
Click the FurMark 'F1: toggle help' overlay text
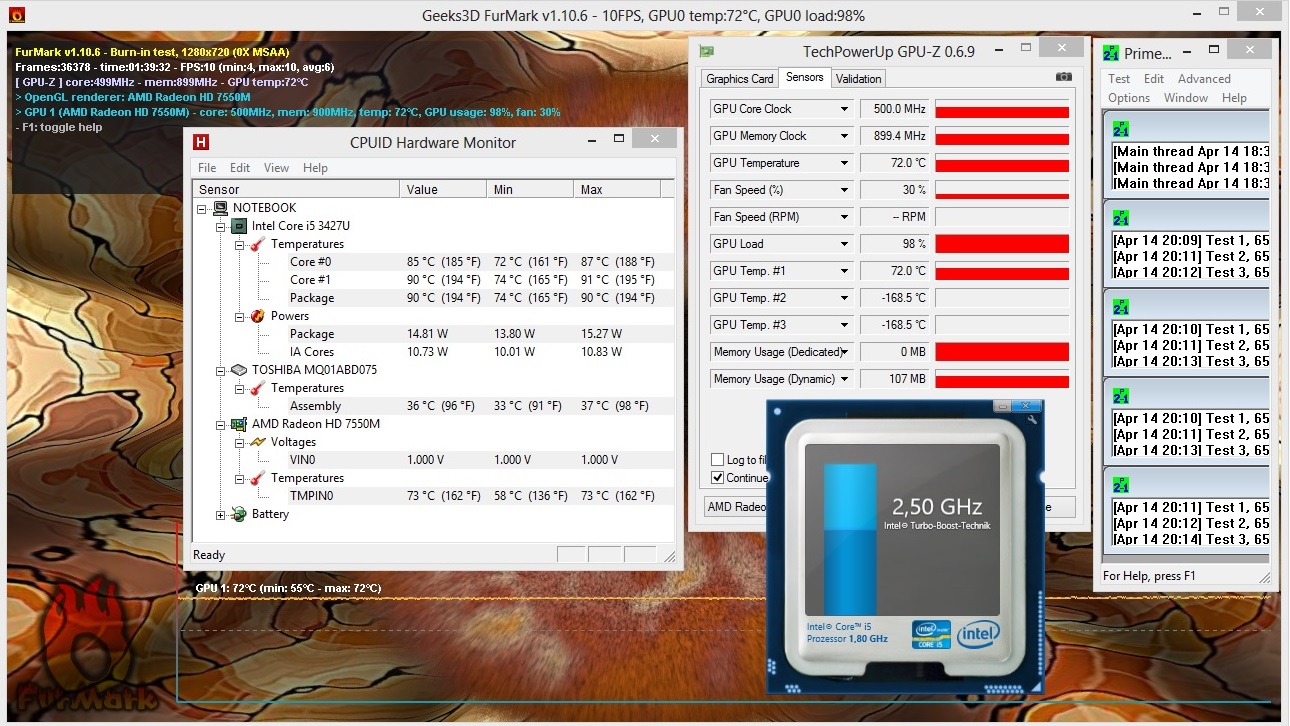click(x=59, y=127)
